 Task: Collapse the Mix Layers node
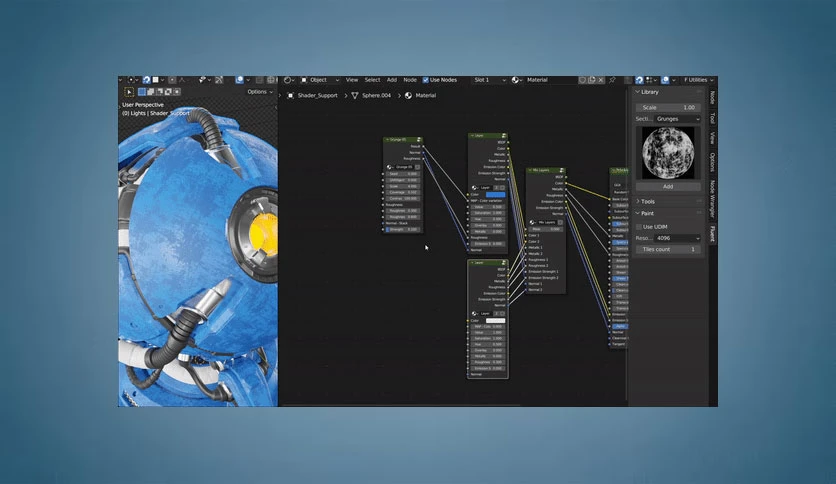tap(530, 170)
